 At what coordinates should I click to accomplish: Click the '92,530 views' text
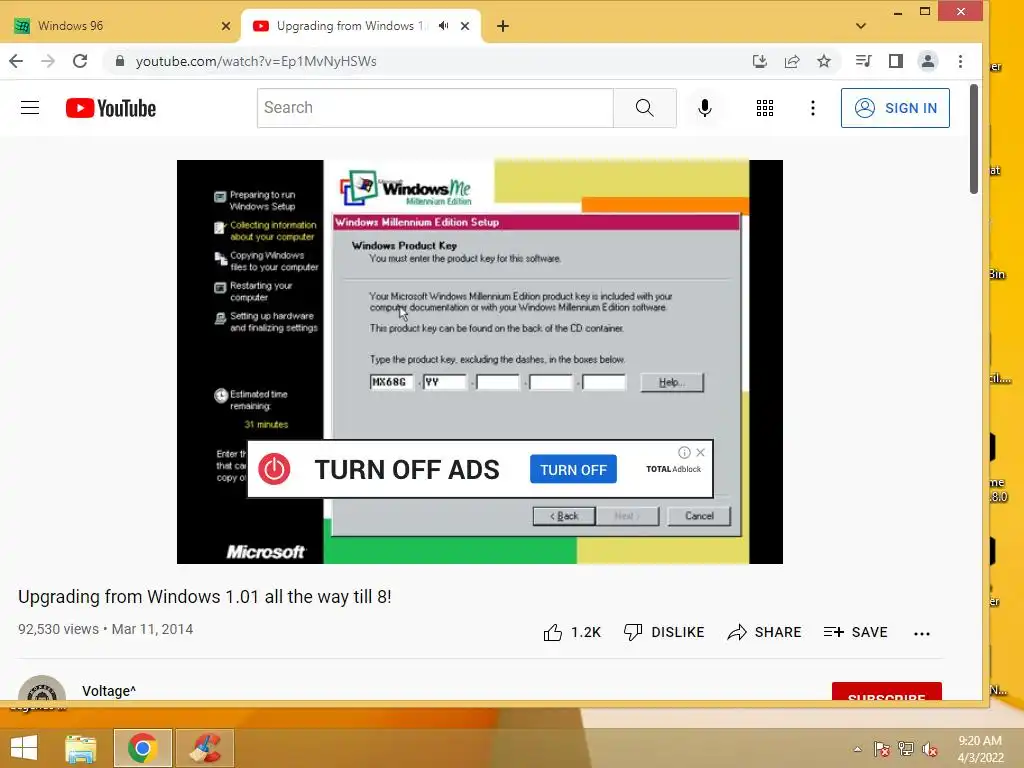click(x=58, y=629)
